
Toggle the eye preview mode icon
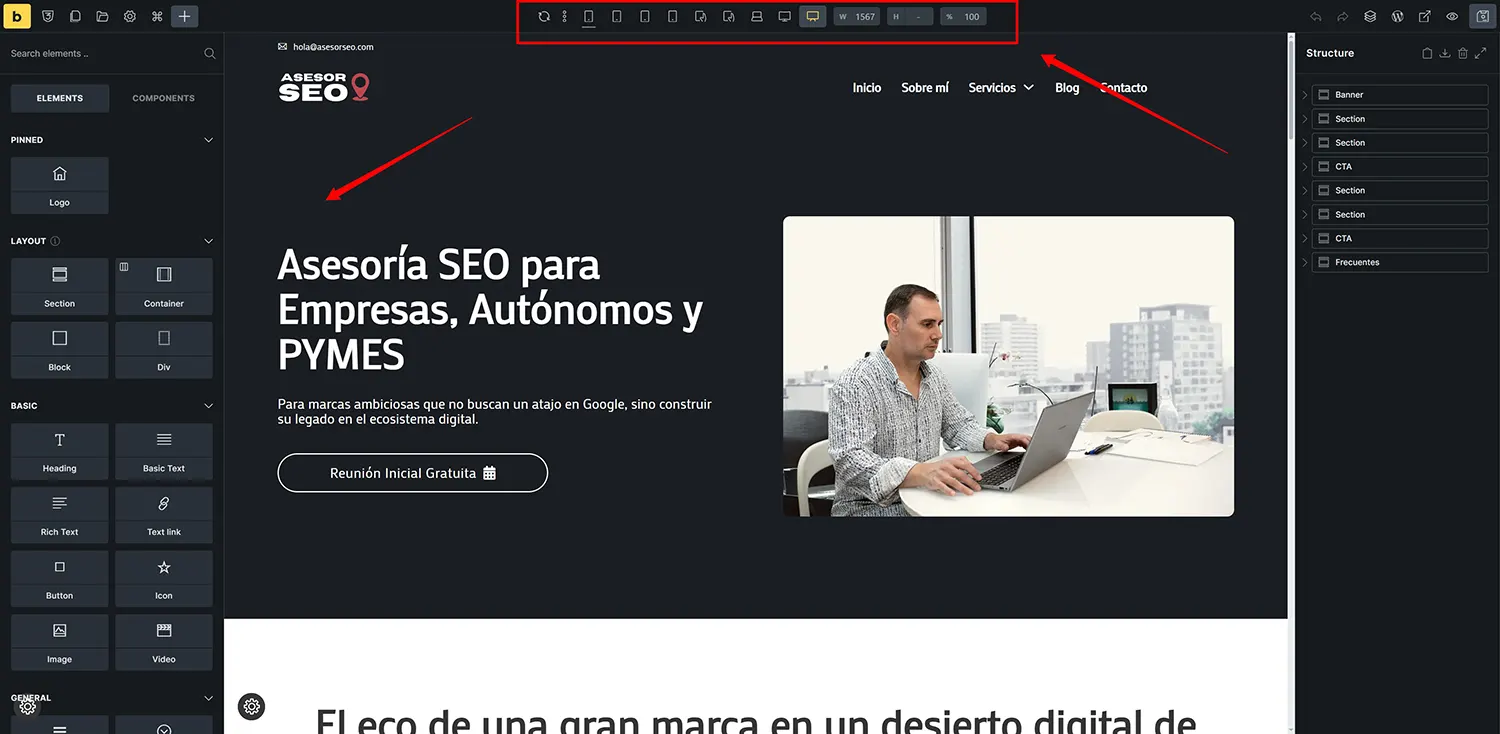coord(1452,16)
